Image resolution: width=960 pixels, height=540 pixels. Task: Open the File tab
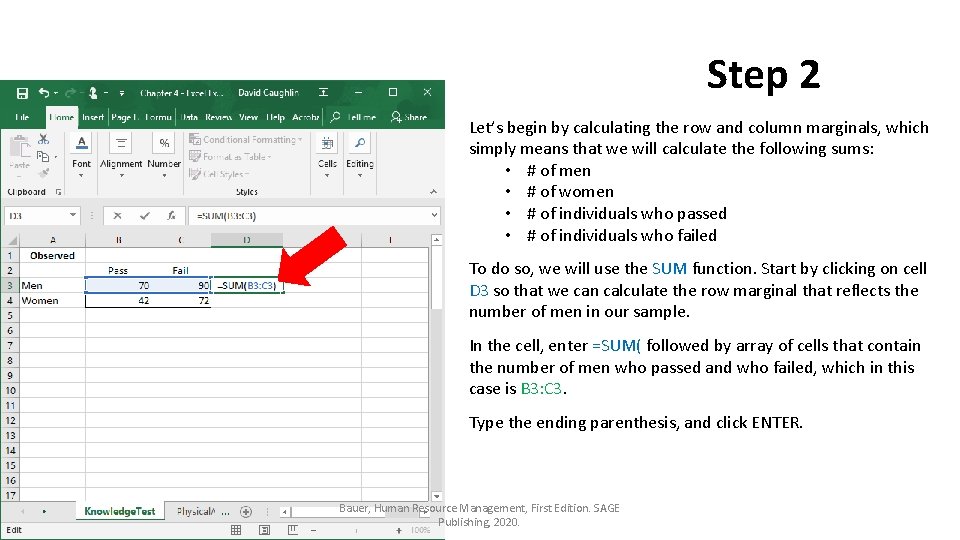21,117
